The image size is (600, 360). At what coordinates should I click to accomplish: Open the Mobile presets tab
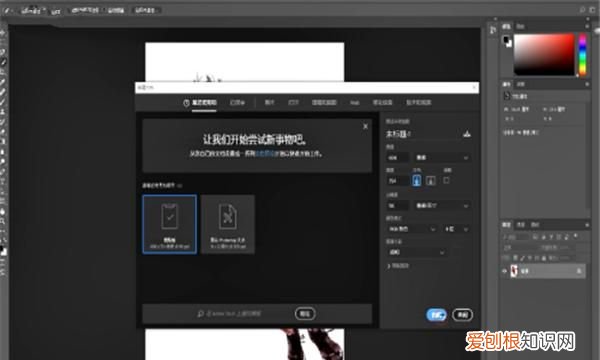383,103
